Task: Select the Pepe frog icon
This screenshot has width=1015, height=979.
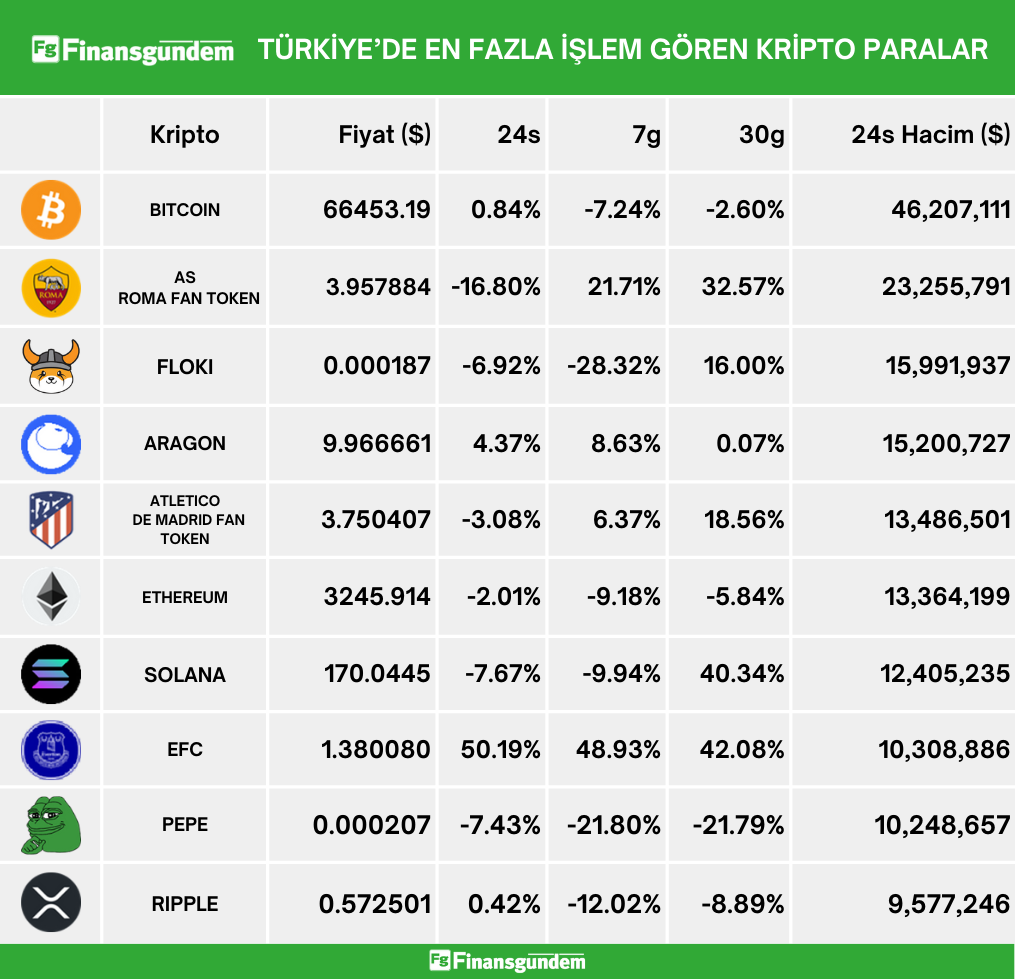Action: click(51, 826)
